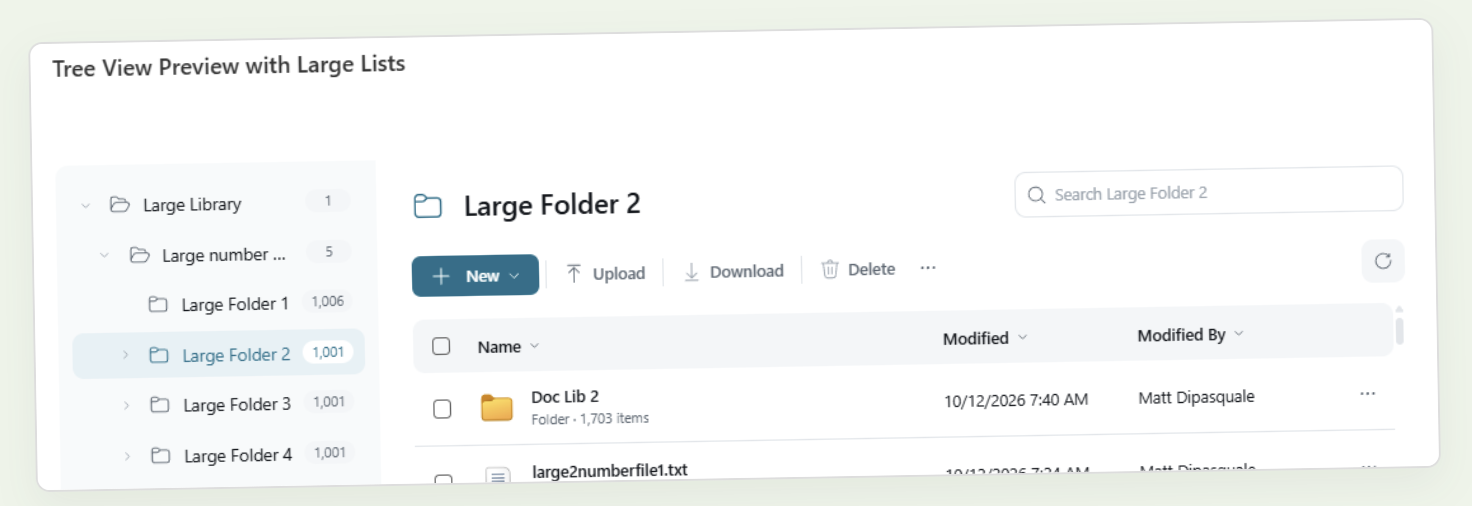Open the row options ellipsis for Doc Lib 2

[1368, 394]
